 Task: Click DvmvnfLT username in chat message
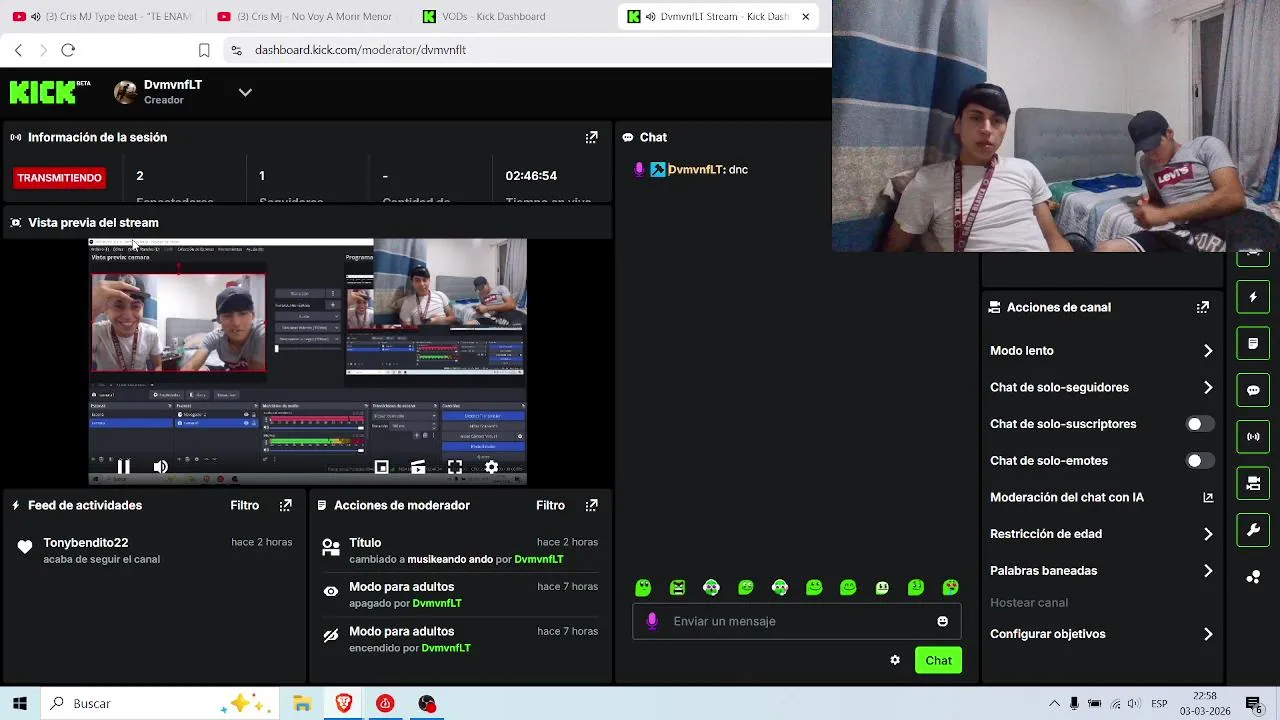click(x=695, y=170)
